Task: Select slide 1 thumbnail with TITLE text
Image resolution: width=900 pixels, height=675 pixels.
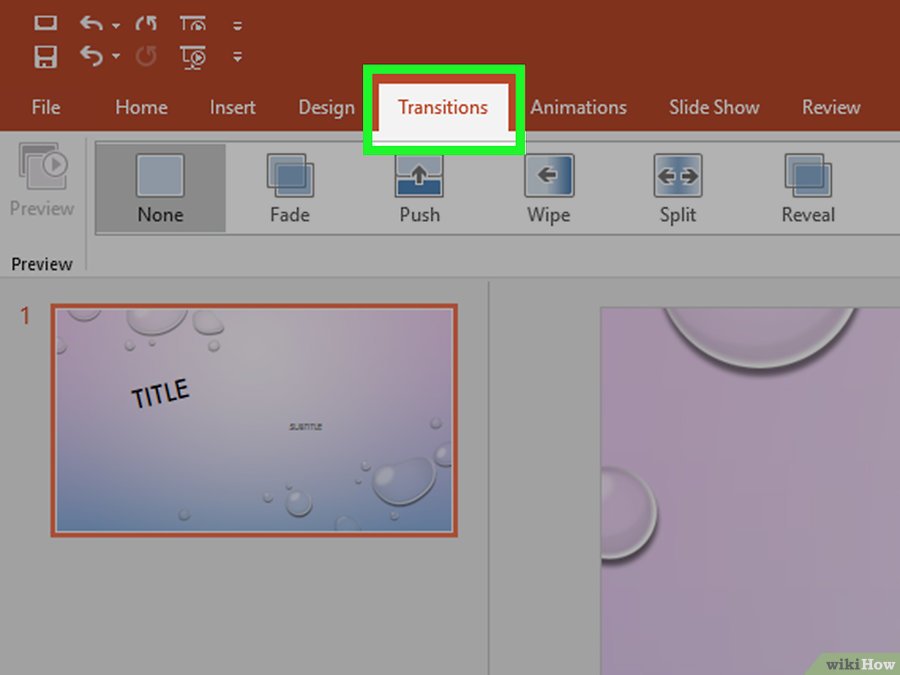Action: coord(254,420)
